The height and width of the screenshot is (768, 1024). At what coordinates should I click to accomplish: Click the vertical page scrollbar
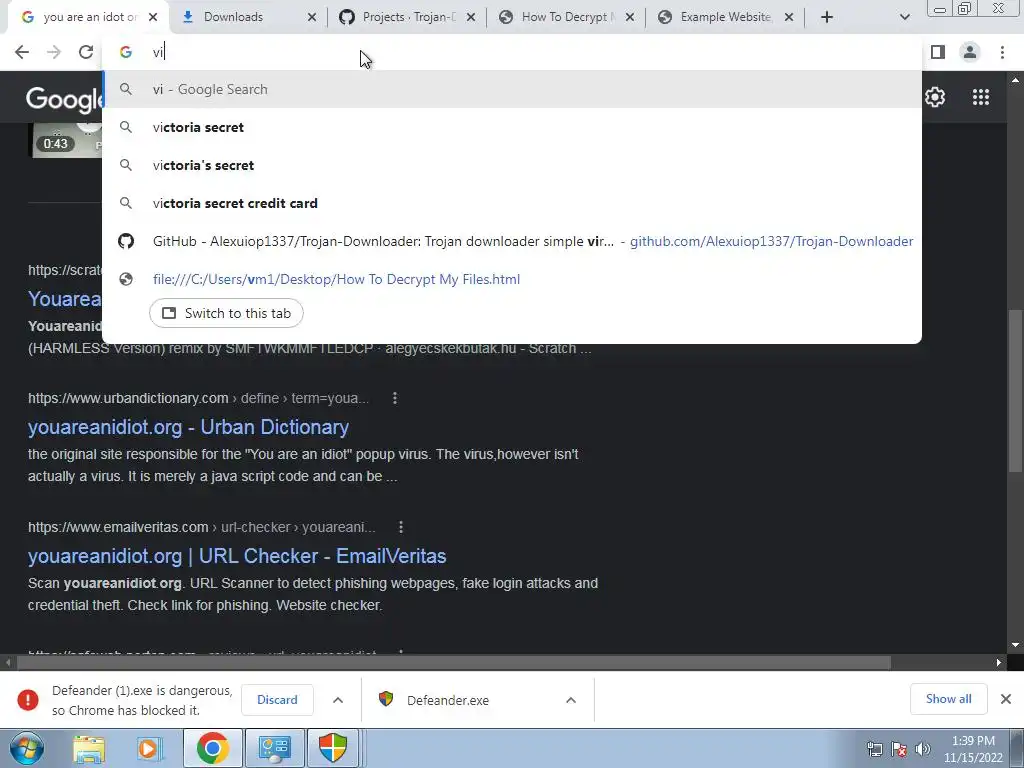click(x=1015, y=391)
